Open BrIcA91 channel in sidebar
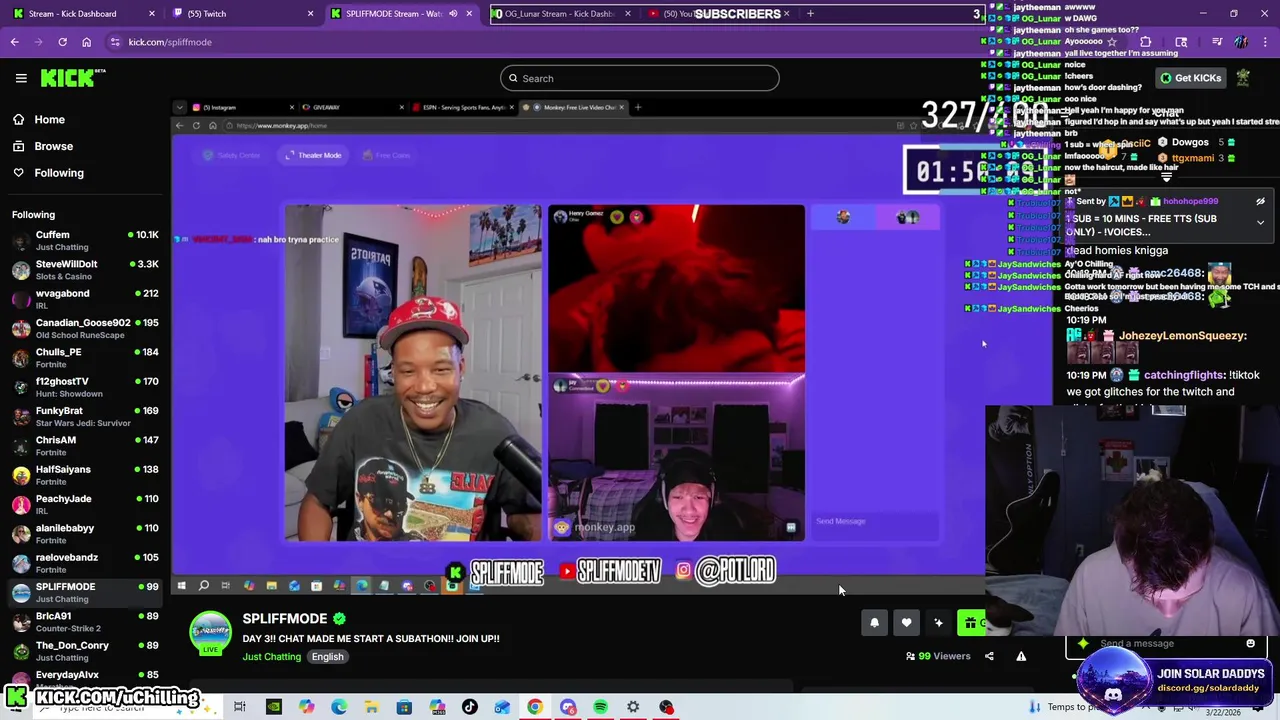Viewport: 1280px width, 720px height. pos(84,622)
